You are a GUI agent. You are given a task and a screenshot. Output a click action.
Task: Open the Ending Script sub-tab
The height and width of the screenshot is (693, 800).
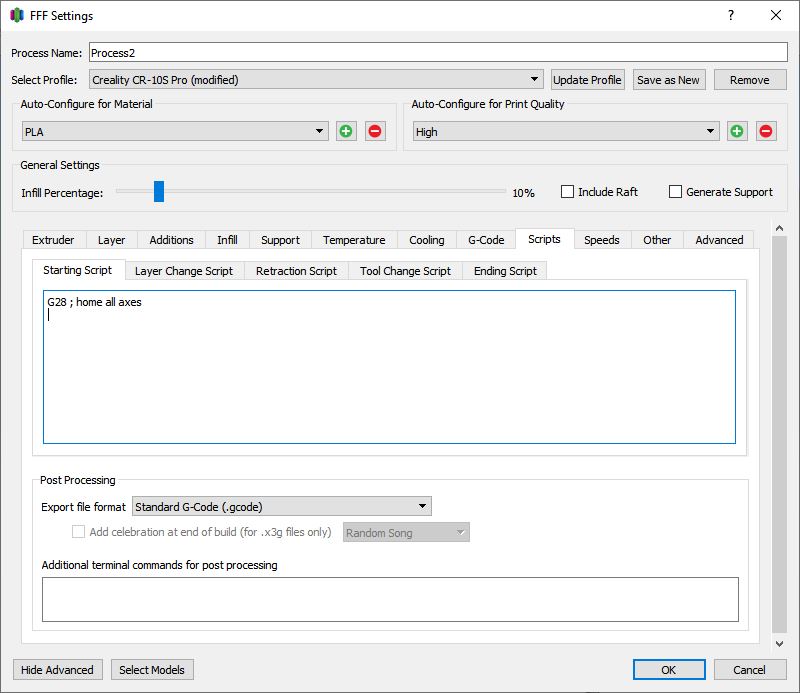505,271
